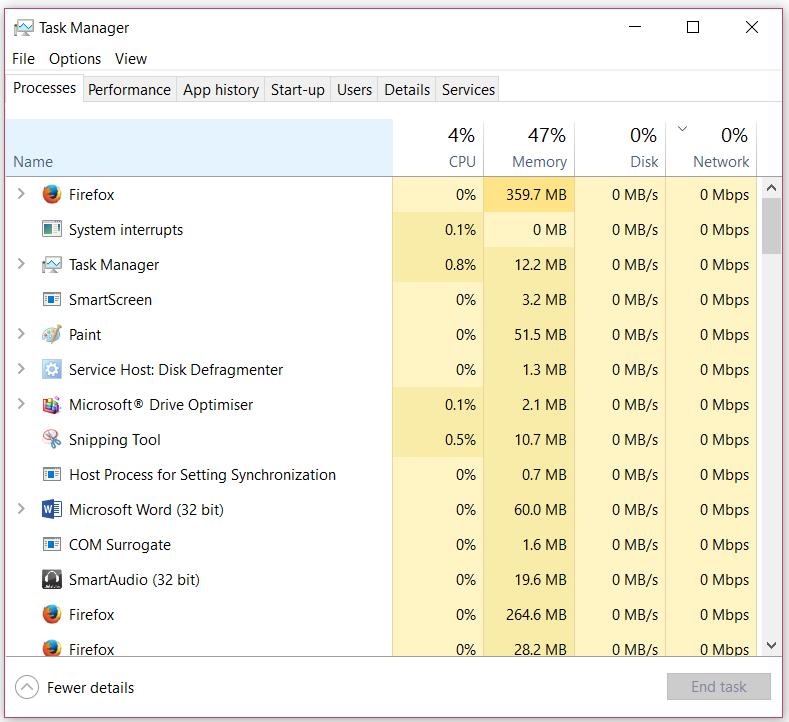Switch to the Start-up tab

[297, 90]
